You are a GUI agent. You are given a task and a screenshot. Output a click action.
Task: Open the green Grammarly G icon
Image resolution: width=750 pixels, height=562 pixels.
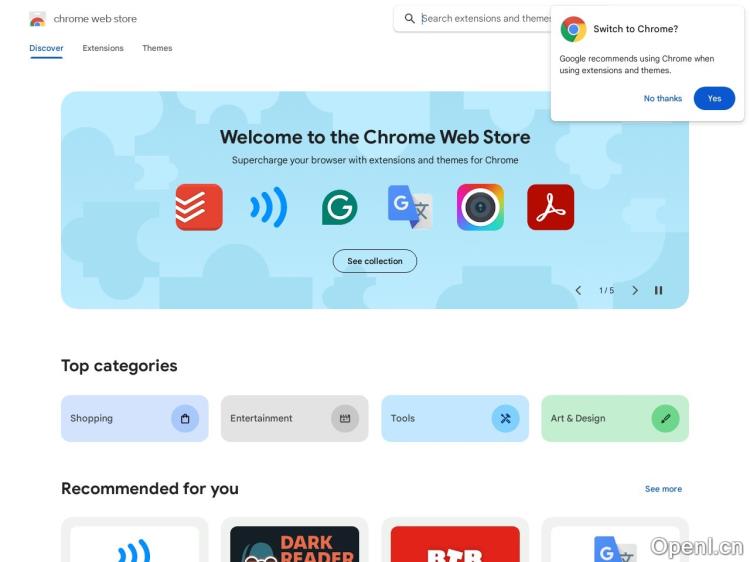[x=340, y=207]
